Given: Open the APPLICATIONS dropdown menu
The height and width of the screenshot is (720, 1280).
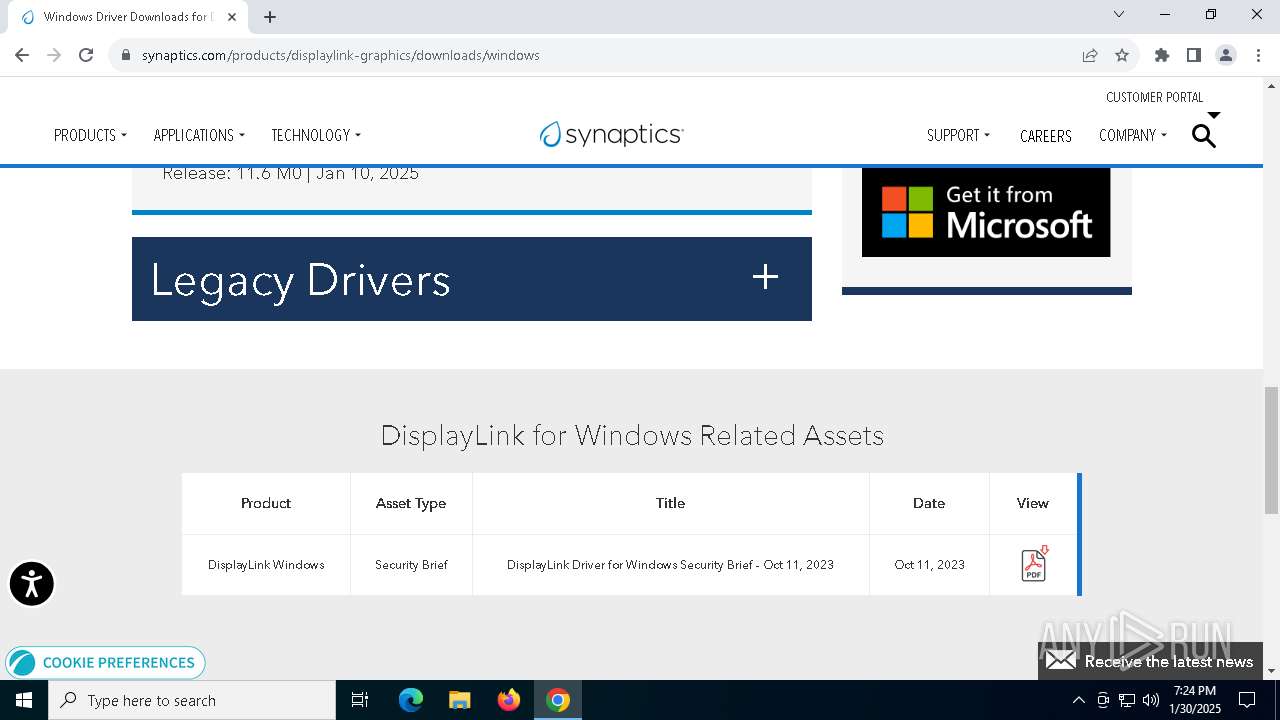Looking at the screenshot, I should [199, 135].
